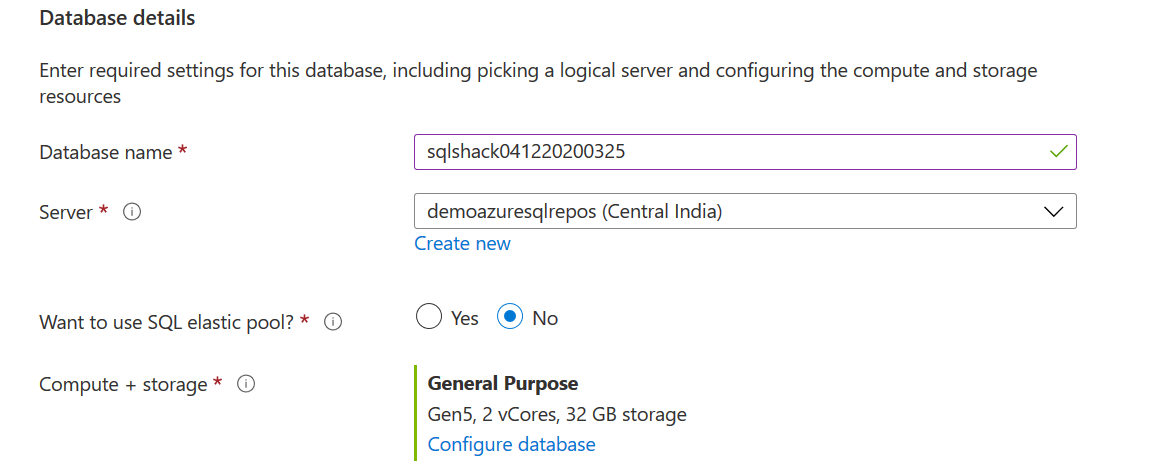This screenshot has height=461, width=1156.
Task: Click the green validation checkmark icon
Action: tap(1058, 152)
